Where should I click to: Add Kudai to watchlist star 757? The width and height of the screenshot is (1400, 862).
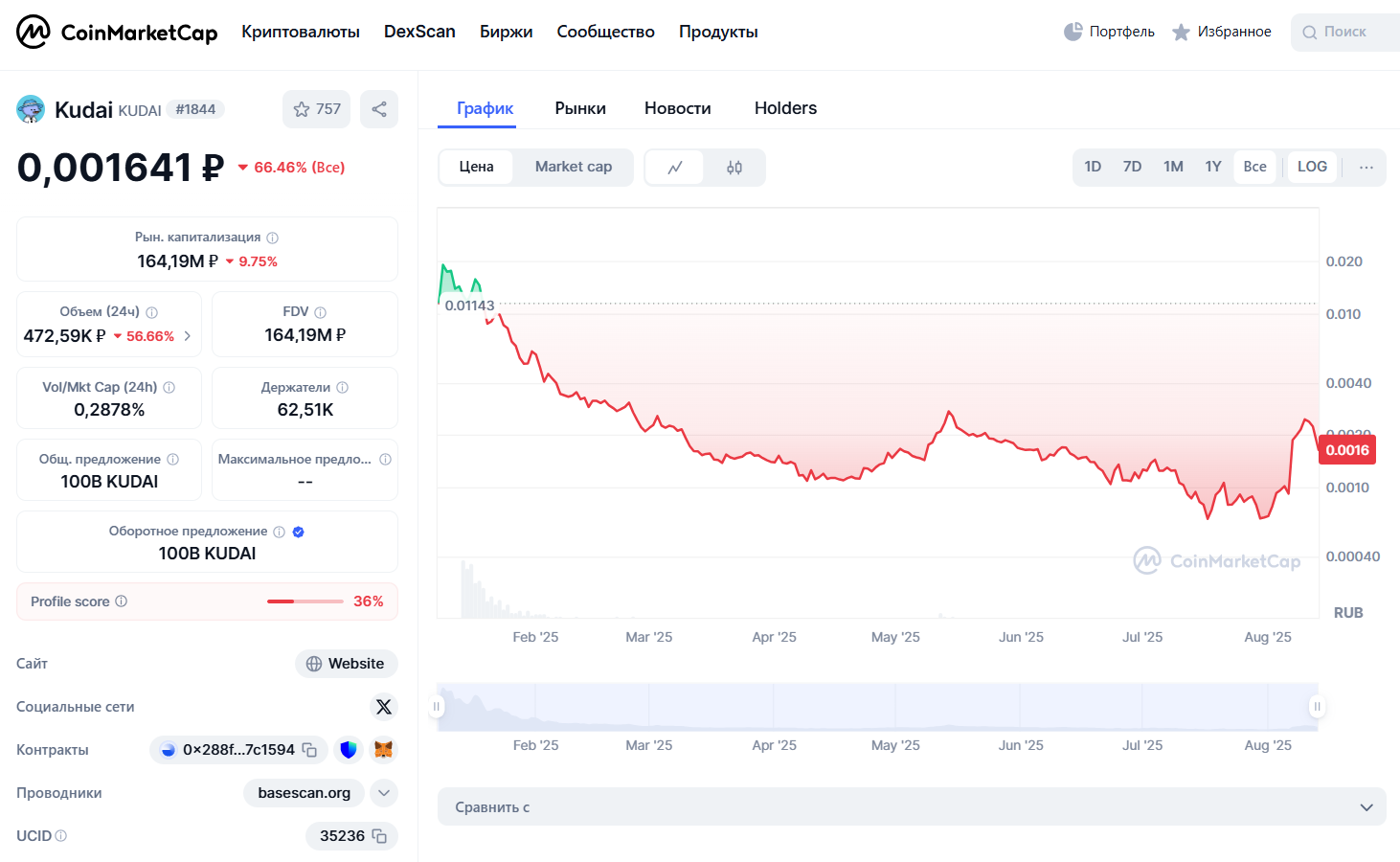point(317,109)
